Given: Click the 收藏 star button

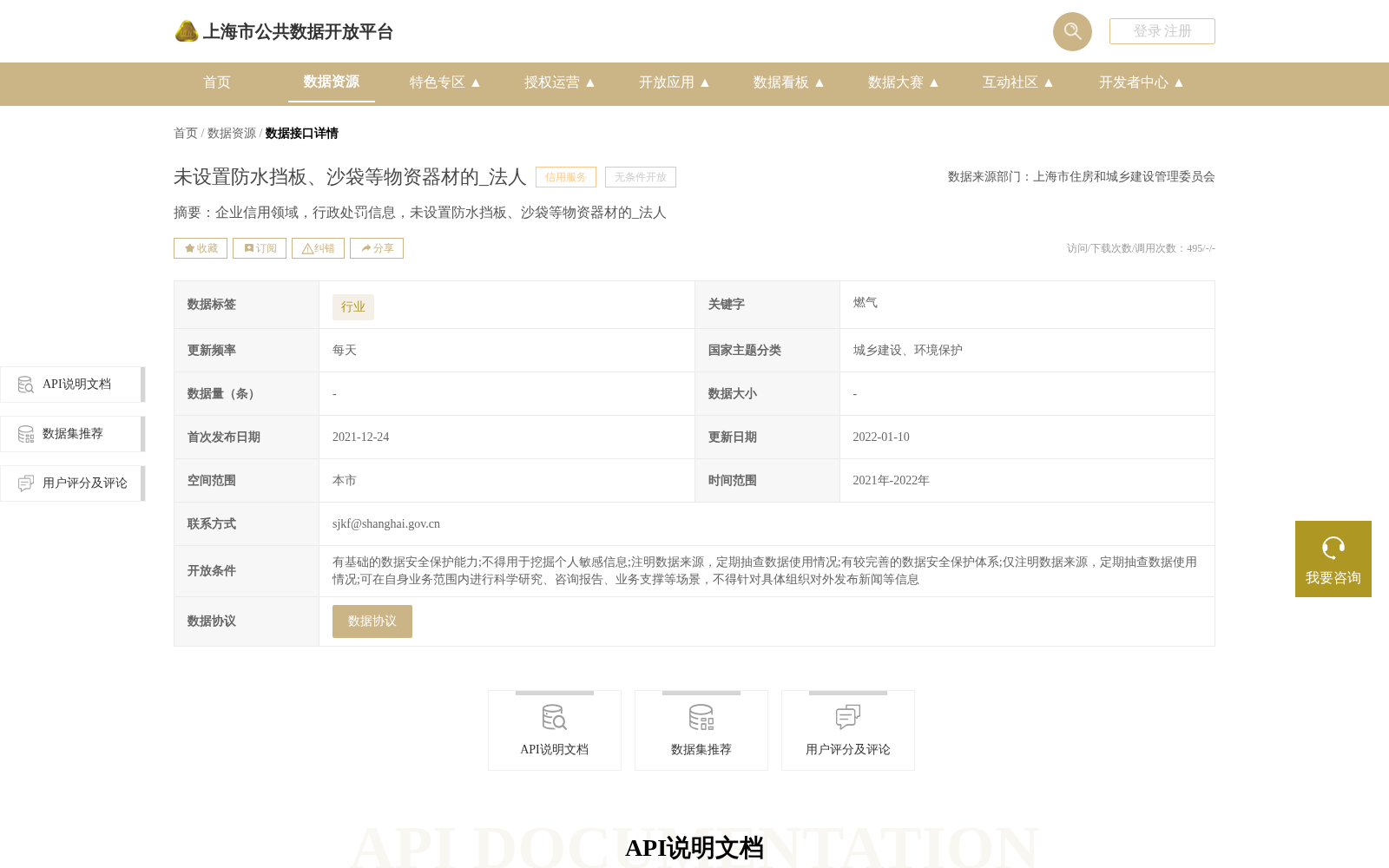Looking at the screenshot, I should pyautogui.click(x=201, y=248).
